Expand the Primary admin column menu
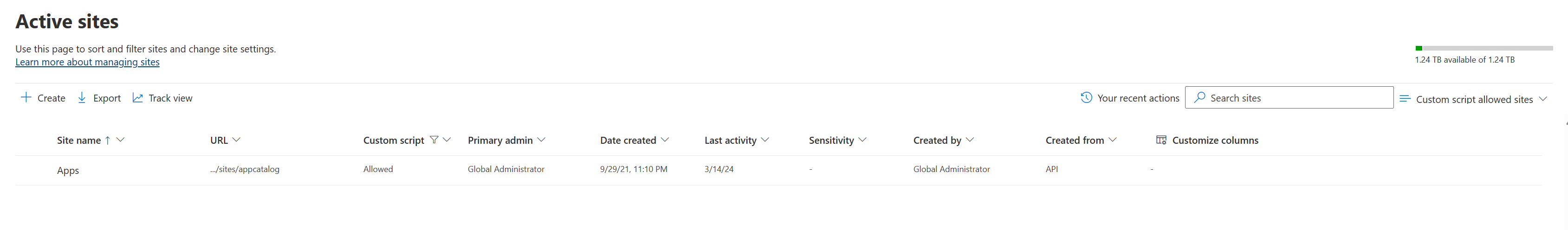This screenshot has height=230, width=1568. coord(541,140)
